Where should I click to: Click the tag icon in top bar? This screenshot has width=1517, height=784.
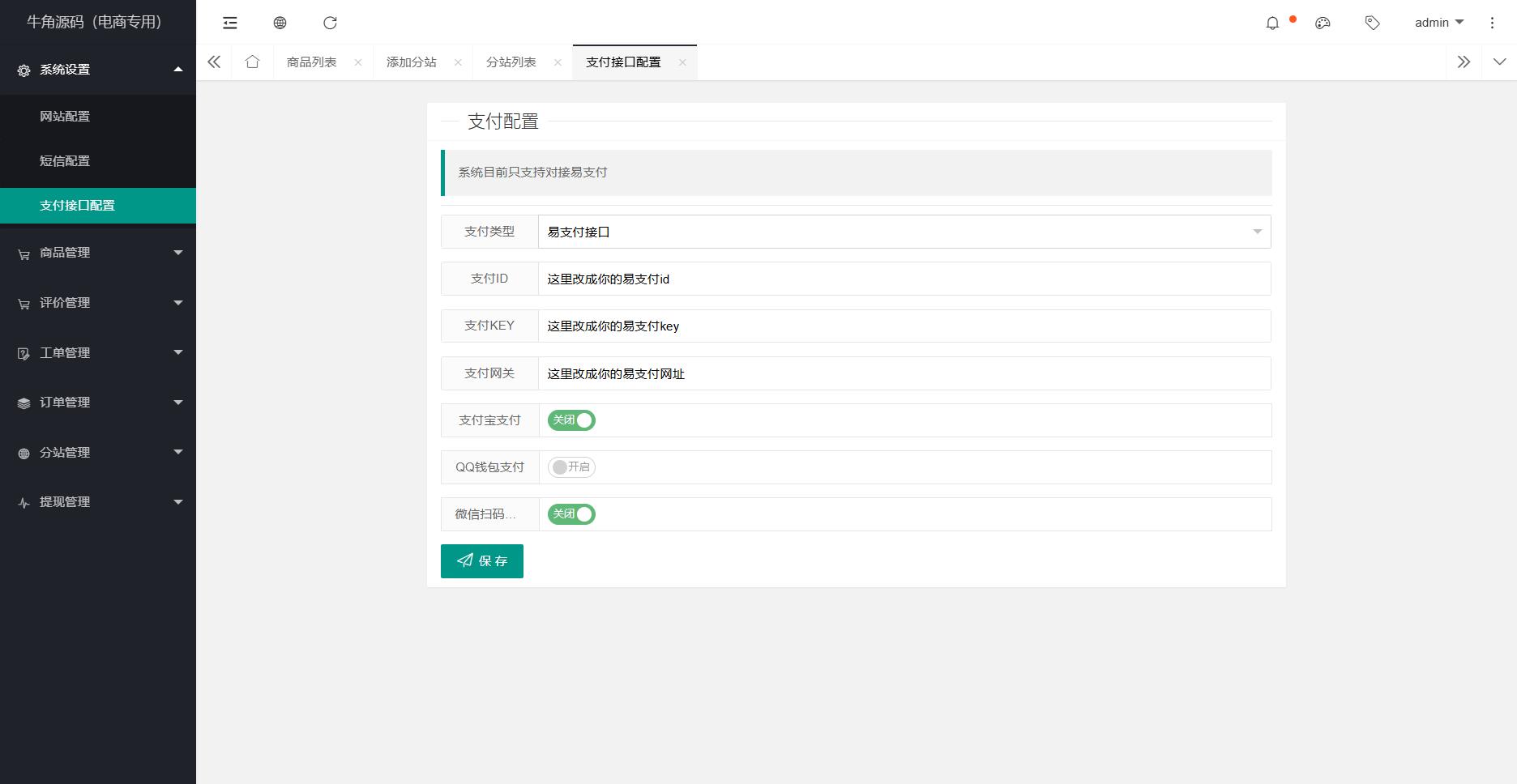click(x=1372, y=23)
